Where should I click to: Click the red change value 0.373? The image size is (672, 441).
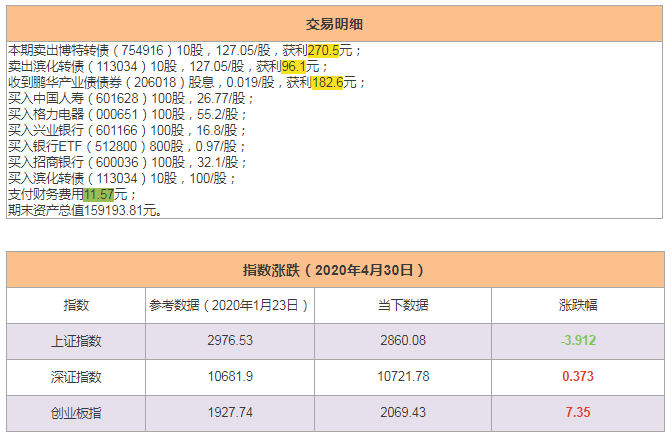pos(578,376)
